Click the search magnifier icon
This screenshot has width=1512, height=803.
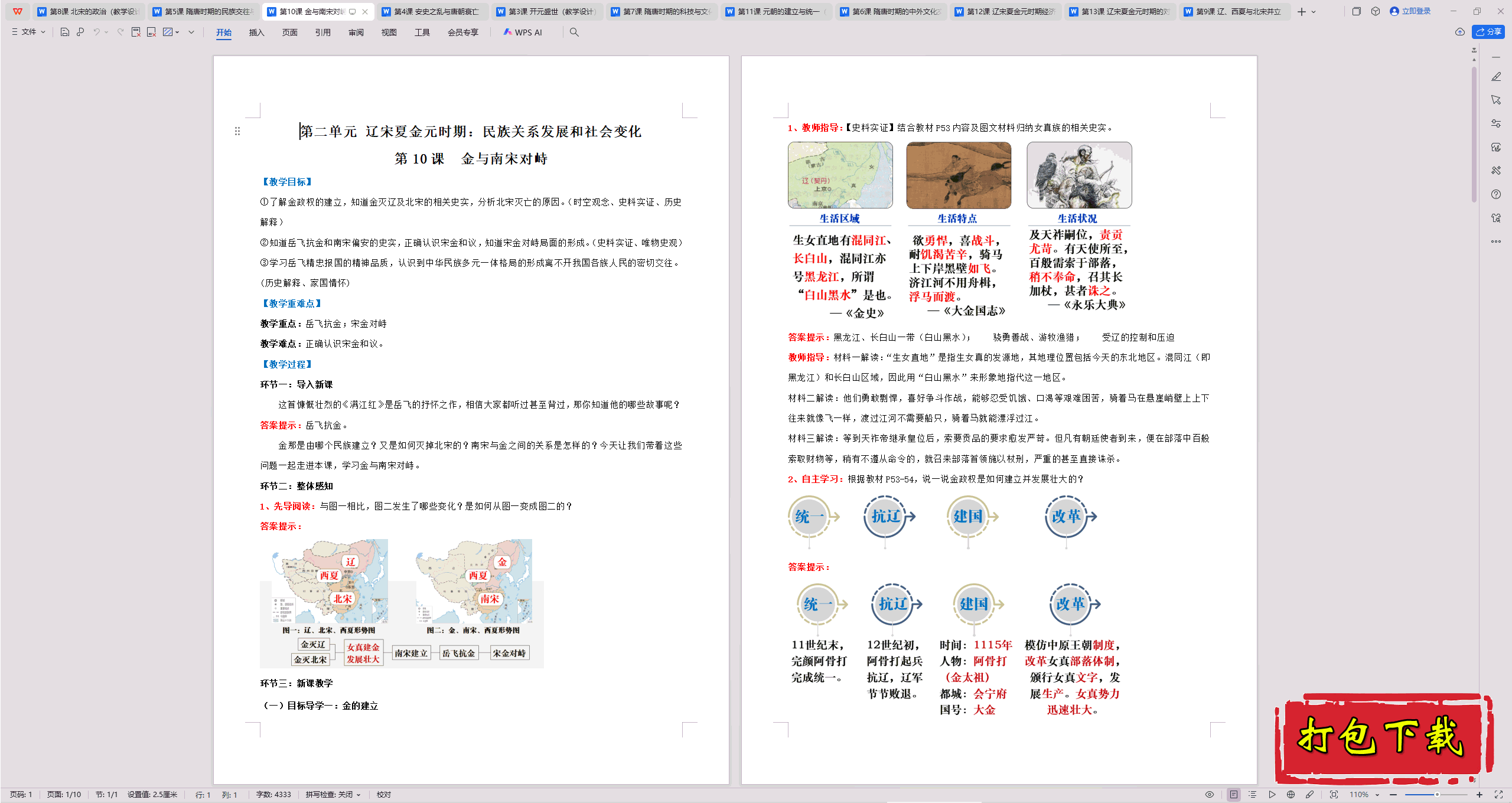coord(574,32)
